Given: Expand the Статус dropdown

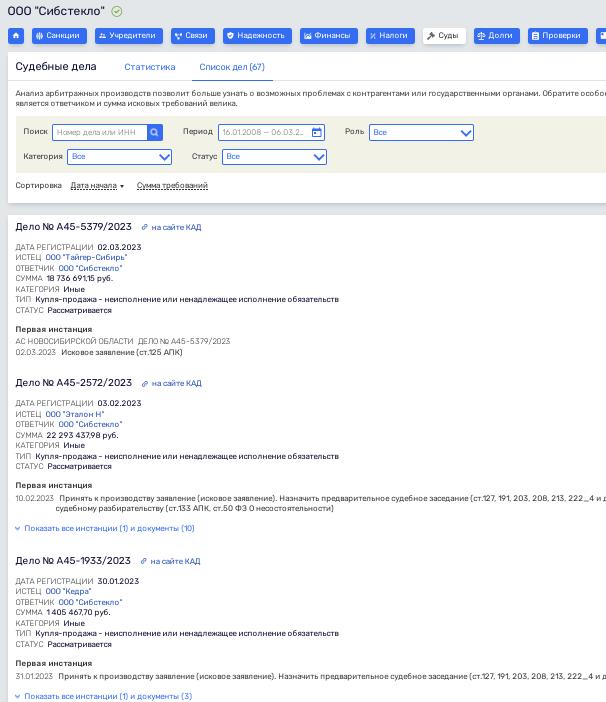Looking at the screenshot, I should (x=274, y=157).
